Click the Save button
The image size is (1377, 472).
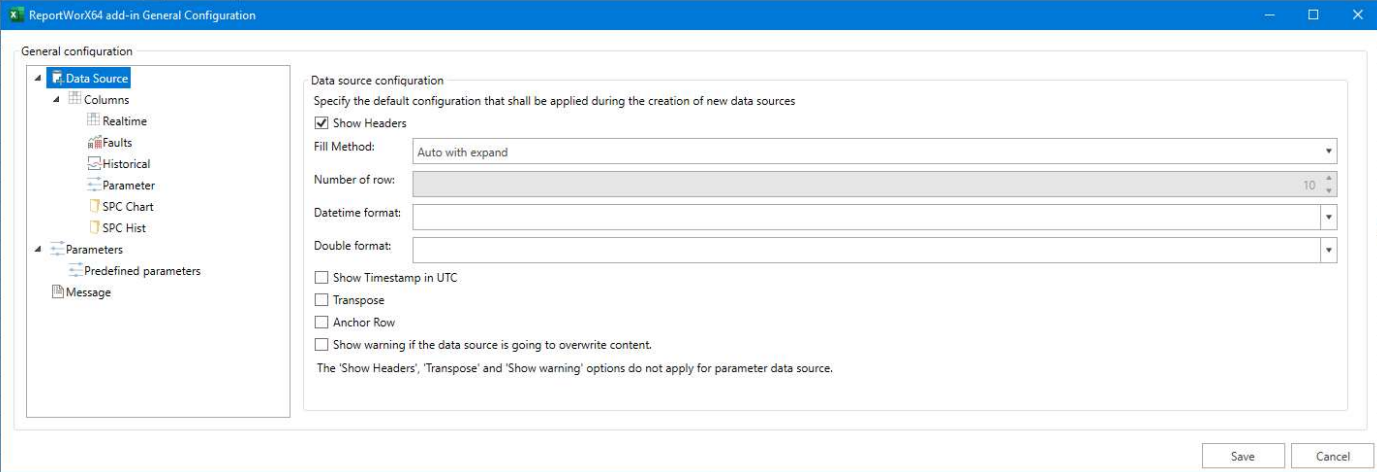click(1243, 456)
